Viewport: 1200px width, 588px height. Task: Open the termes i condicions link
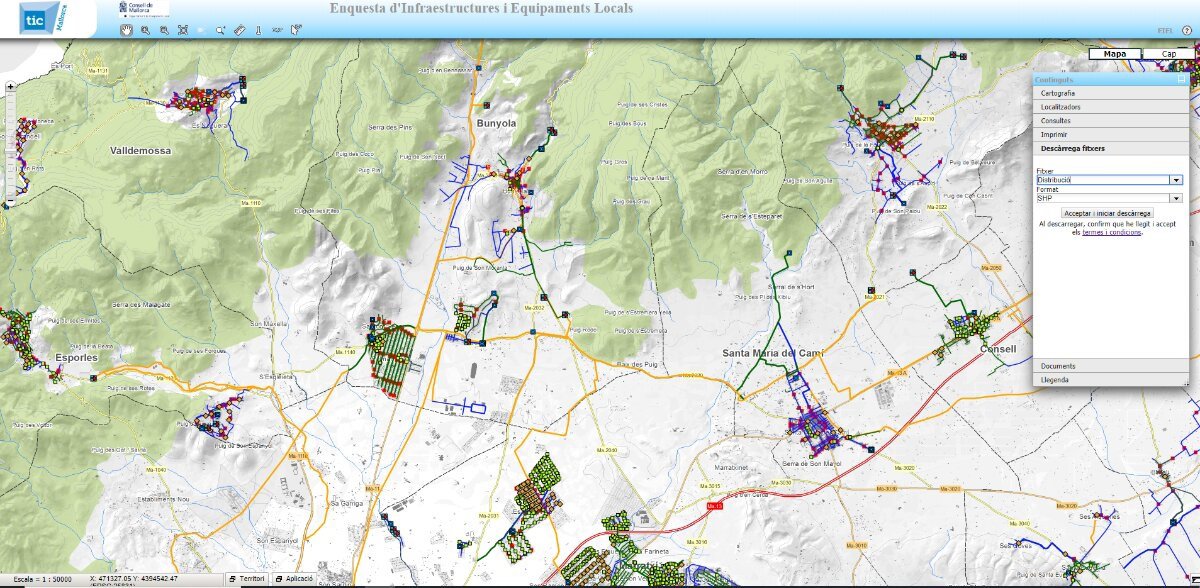click(x=1111, y=232)
